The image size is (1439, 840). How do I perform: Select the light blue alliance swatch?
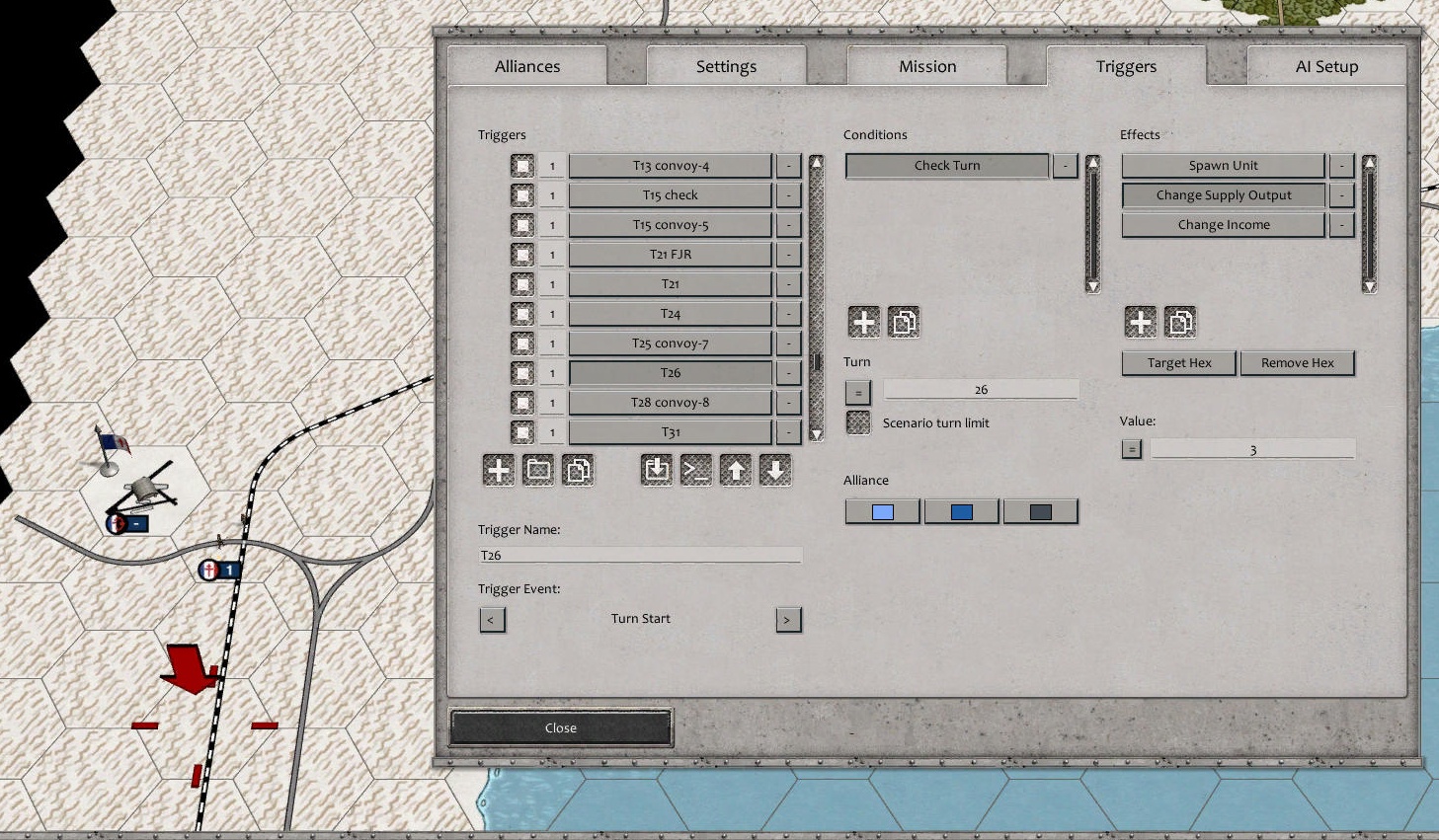[x=882, y=511]
